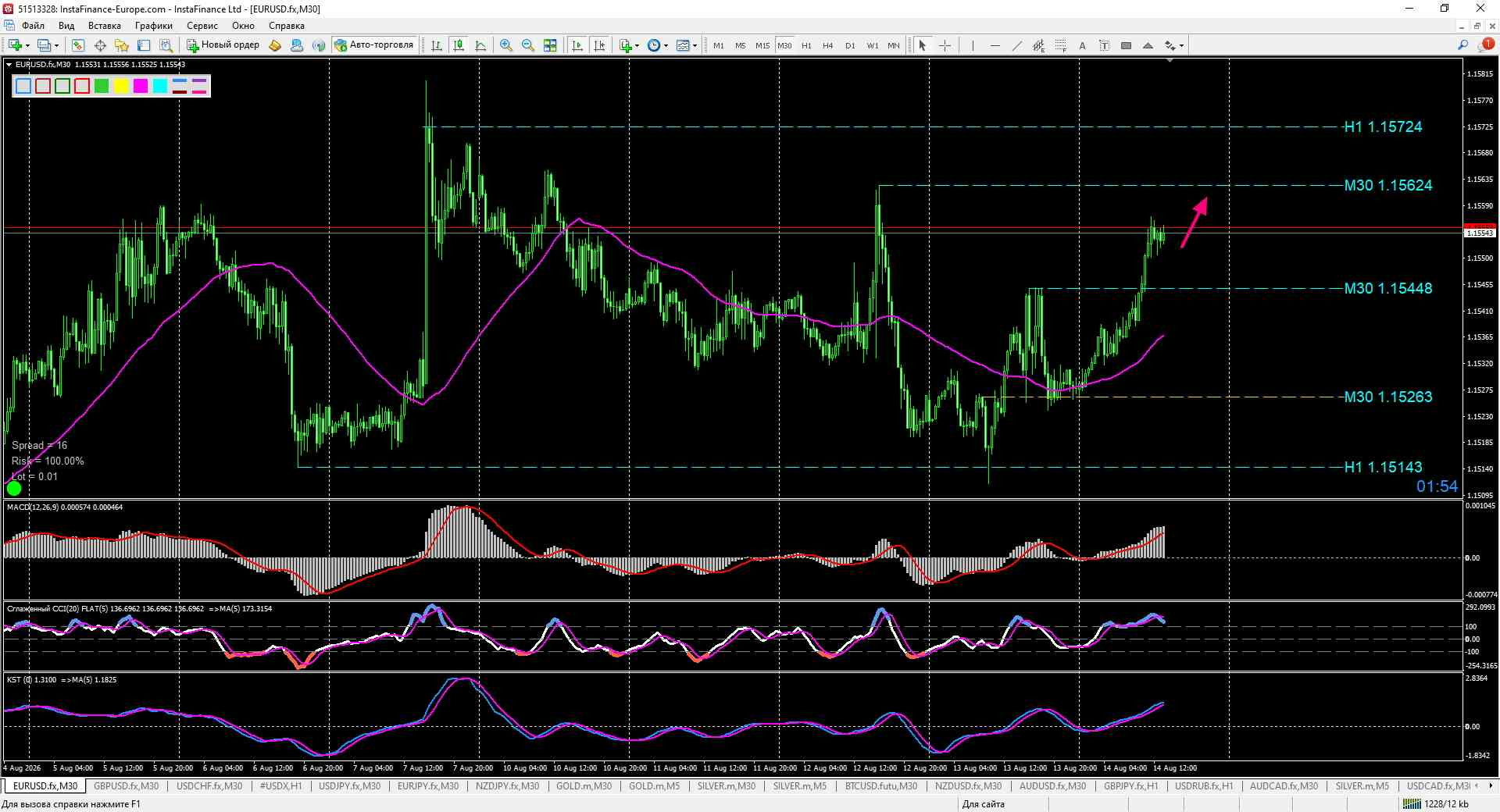Open the search magnifier icon
1500x812 pixels.
click(1462, 45)
